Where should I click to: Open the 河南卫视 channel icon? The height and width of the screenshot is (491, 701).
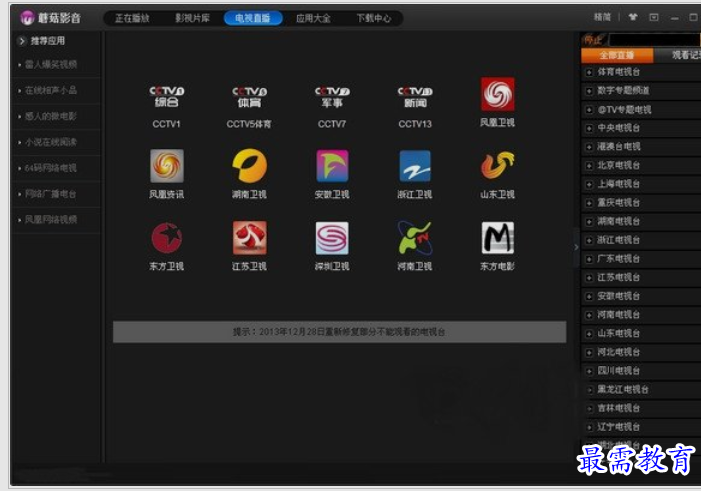click(x=415, y=238)
